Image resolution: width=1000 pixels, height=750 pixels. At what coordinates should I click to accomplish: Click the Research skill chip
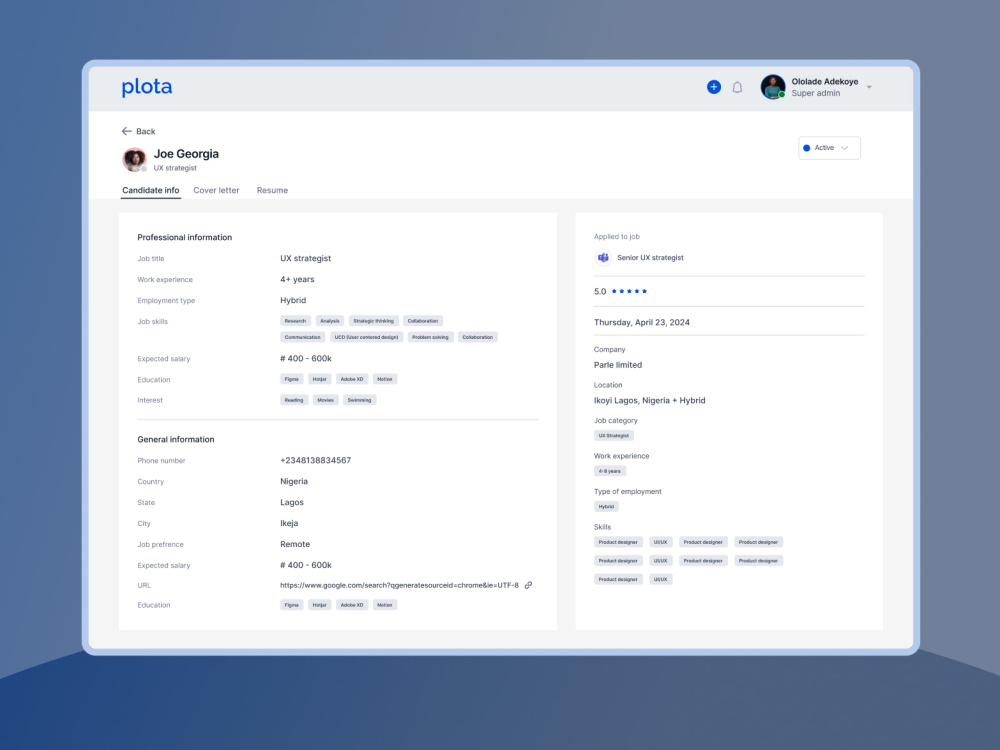point(295,321)
